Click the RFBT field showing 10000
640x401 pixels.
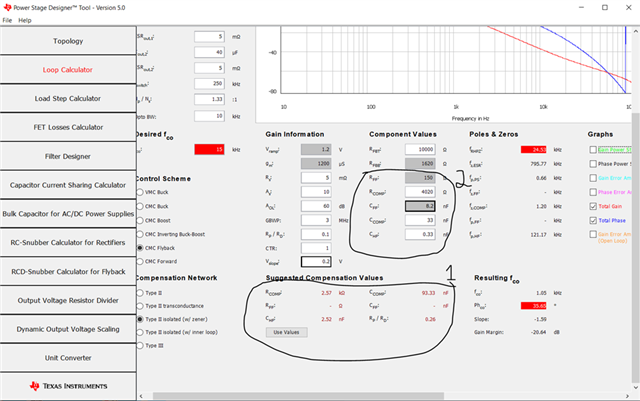point(420,149)
